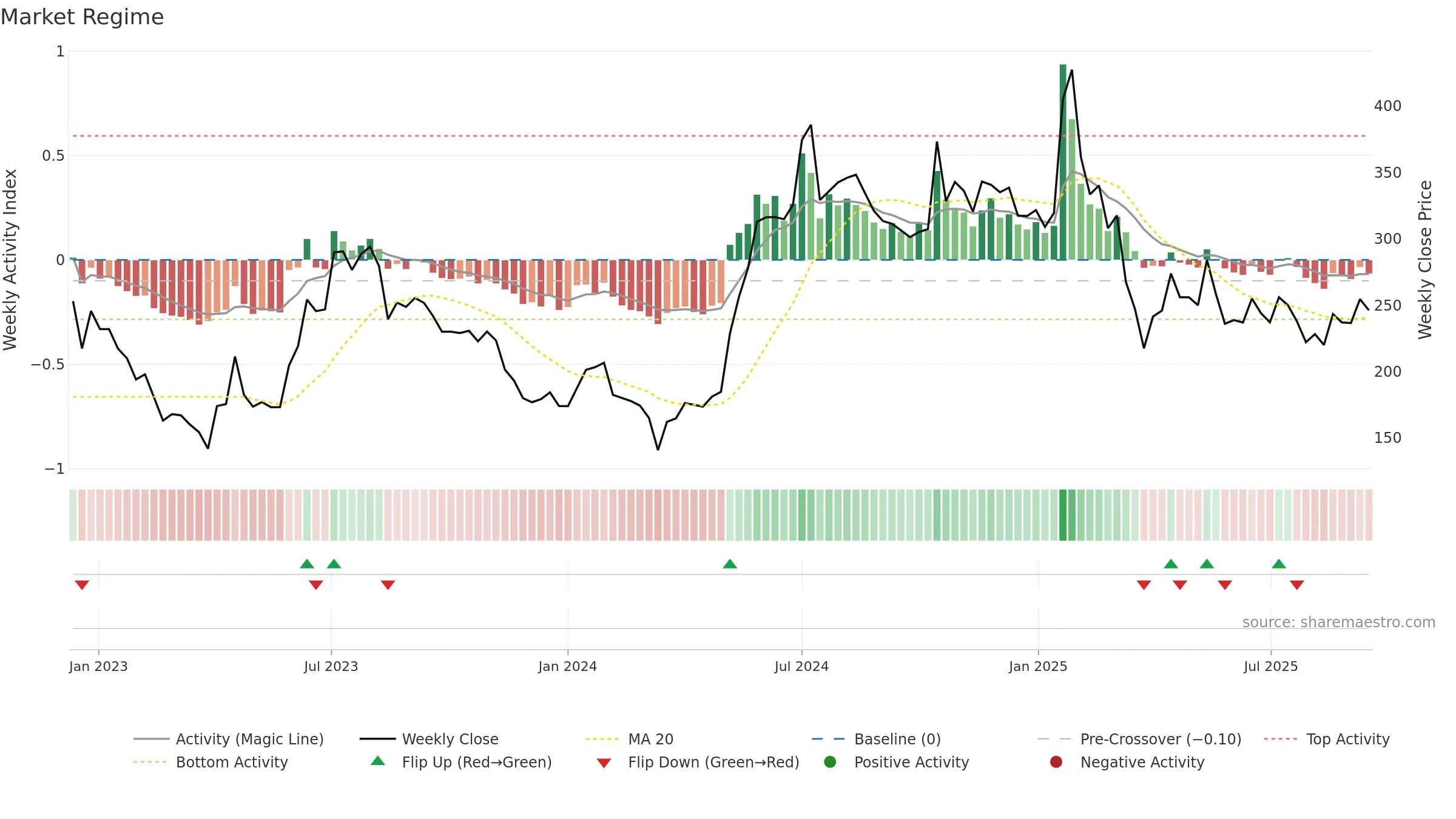Click the Jul 2023 x-axis label
The height and width of the screenshot is (819, 1456).
pos(331,667)
